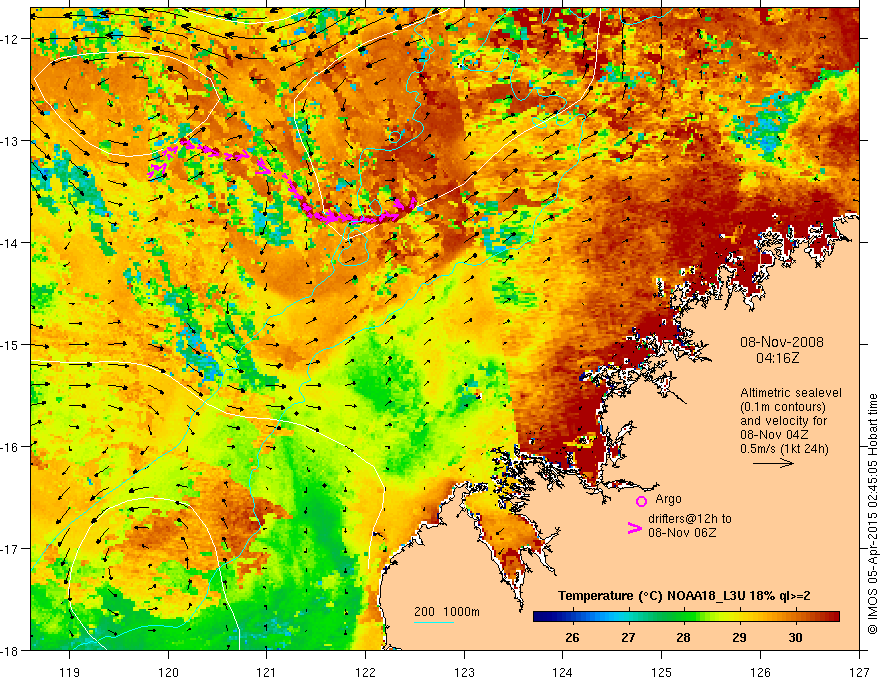Click the 'Altimetric sealevel' caption
The image size is (880, 680).
[791, 393]
